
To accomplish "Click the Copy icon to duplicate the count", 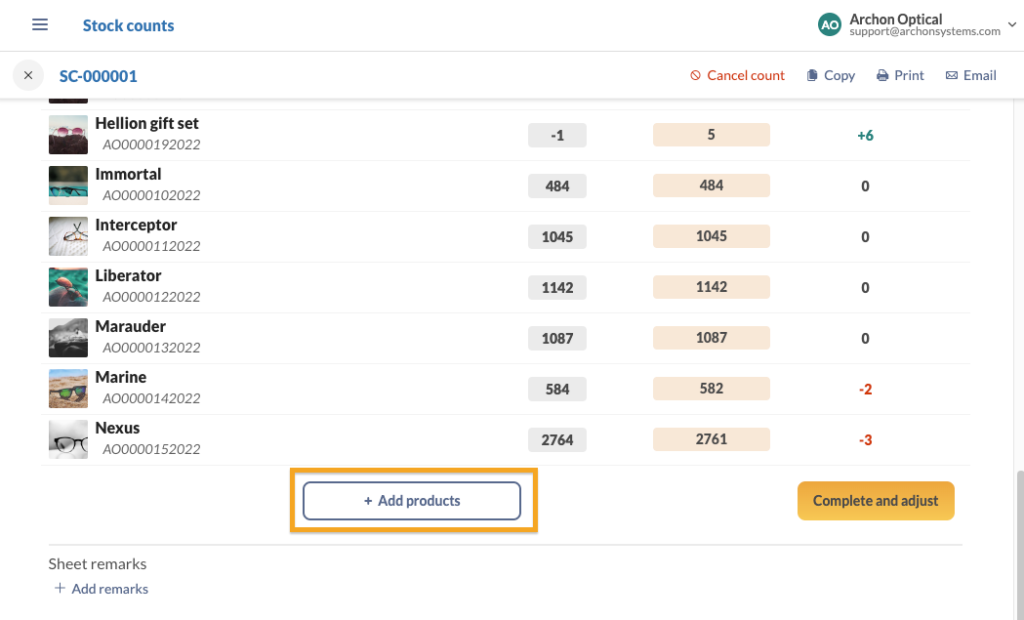I will (812, 75).
